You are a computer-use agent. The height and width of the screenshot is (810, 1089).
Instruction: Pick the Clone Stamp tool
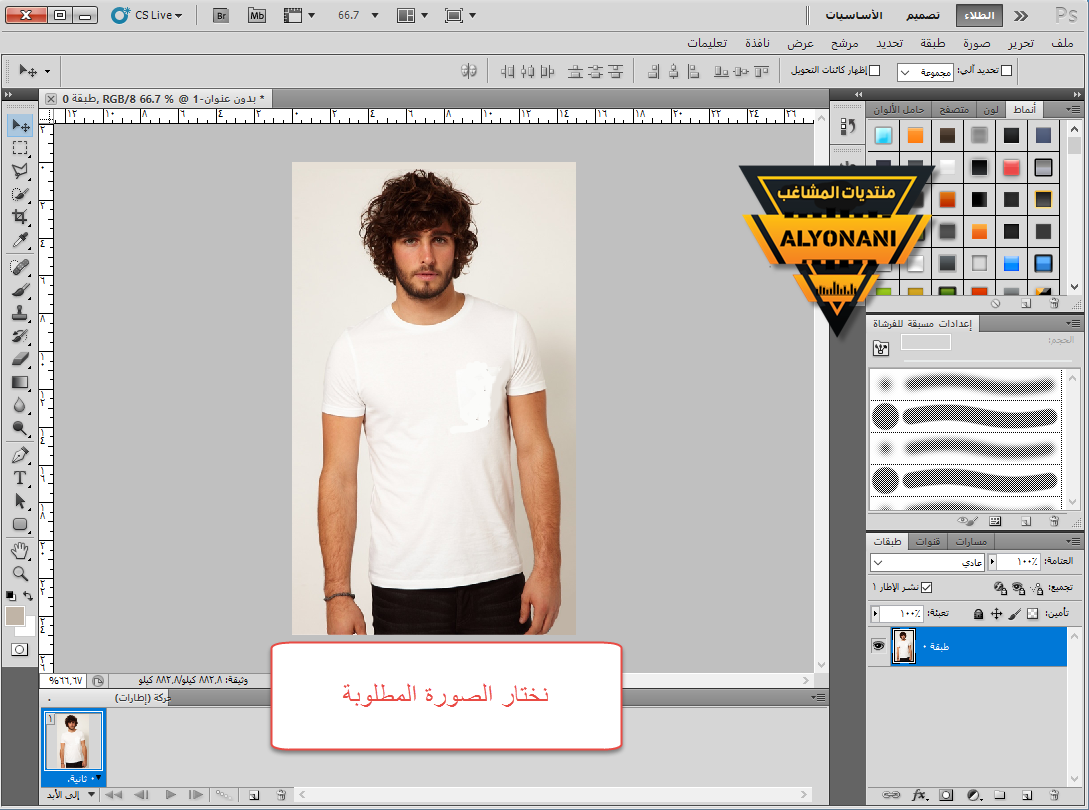(20, 313)
